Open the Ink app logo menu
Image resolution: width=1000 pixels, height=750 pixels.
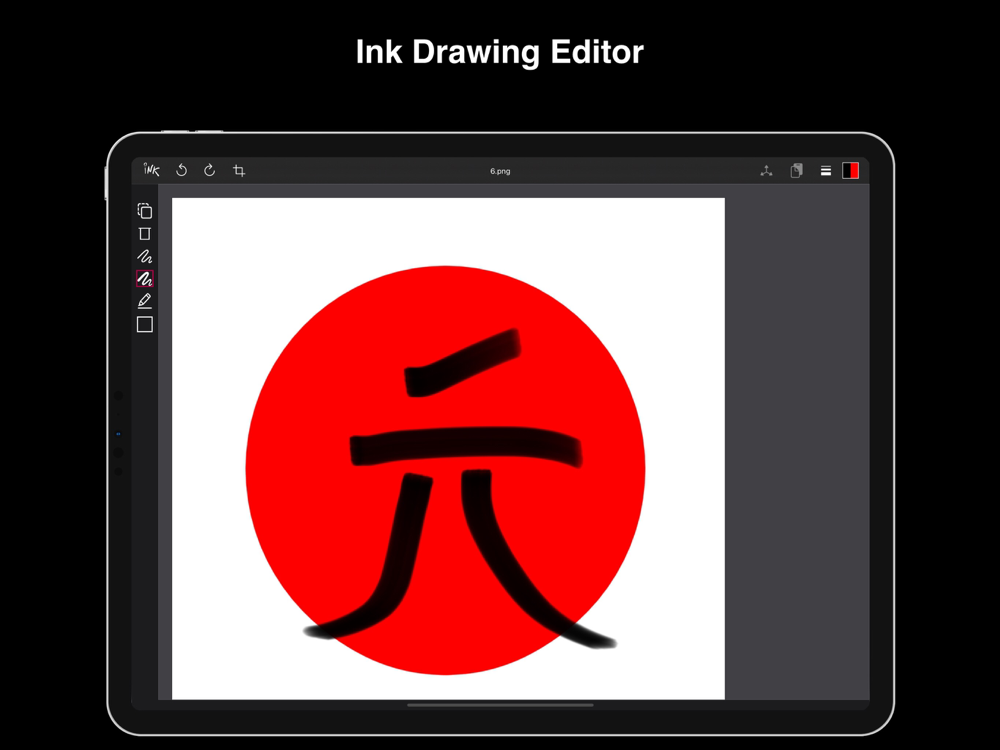pos(152,170)
